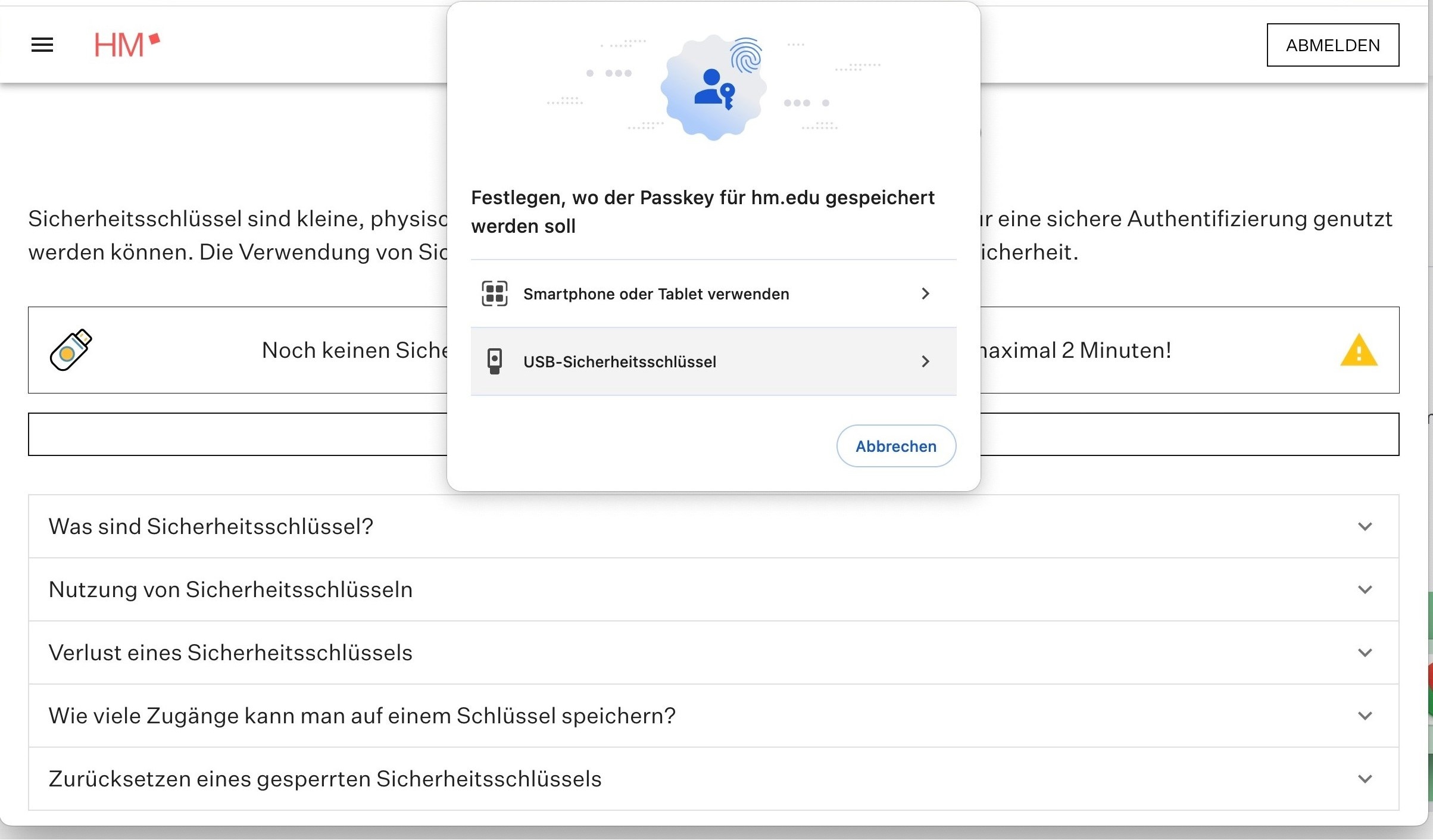Click chevron next to Smartphone oder Tablet
1433x840 pixels.
pyautogui.click(x=925, y=293)
